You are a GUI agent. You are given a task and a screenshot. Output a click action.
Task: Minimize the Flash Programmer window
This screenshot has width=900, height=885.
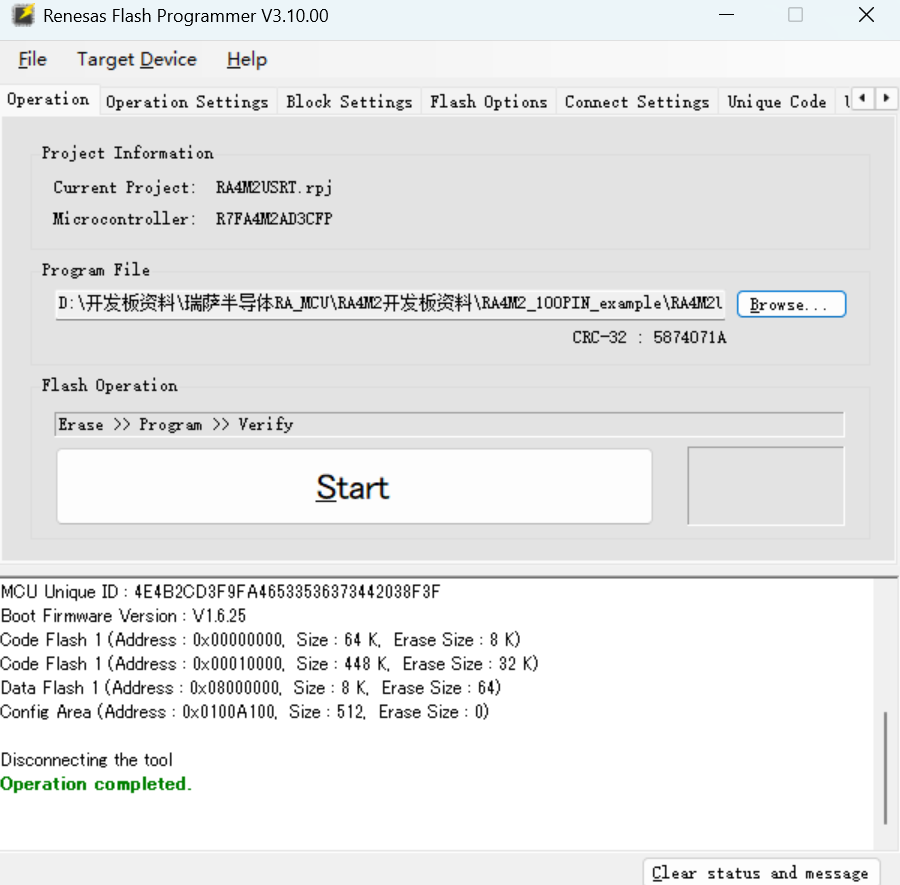[727, 15]
